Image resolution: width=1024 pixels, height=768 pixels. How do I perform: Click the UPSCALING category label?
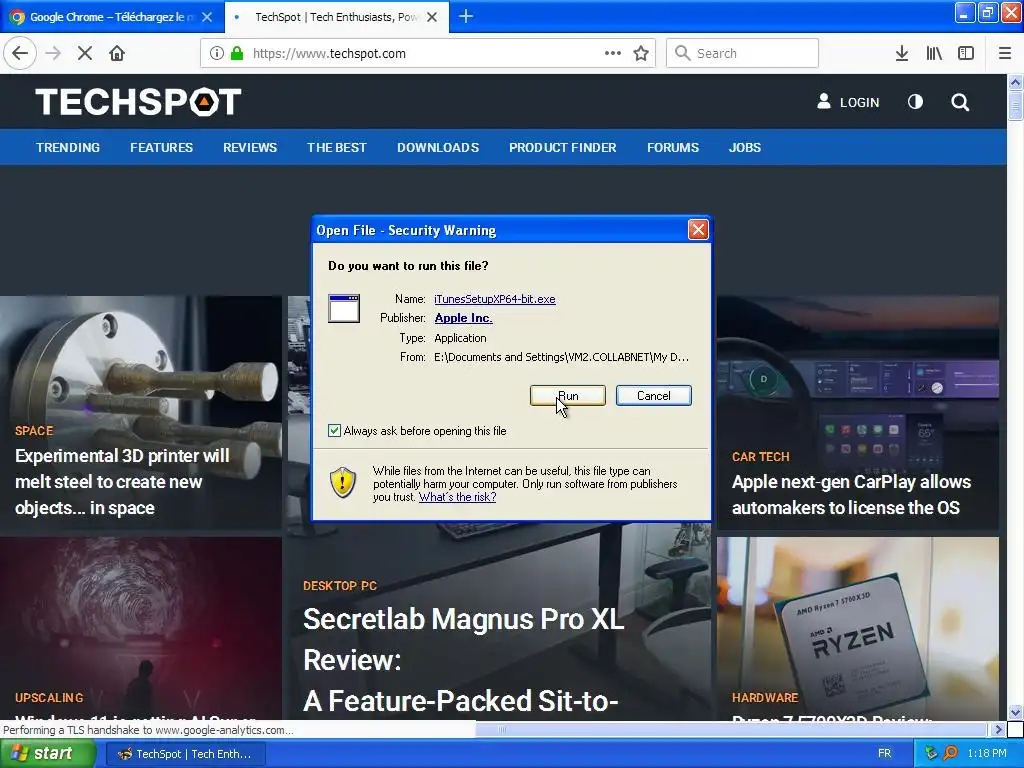49,698
